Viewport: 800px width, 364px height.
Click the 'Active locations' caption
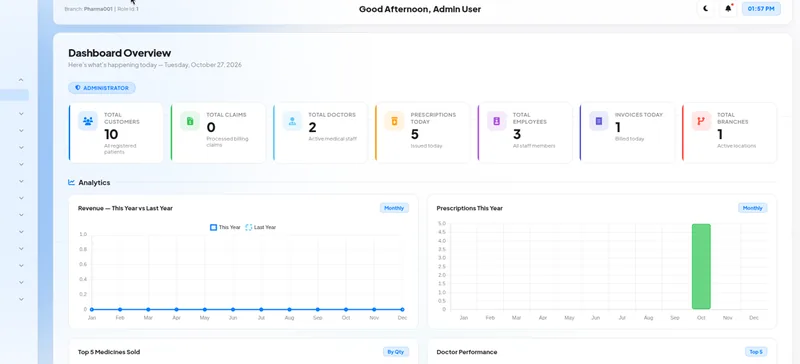(736, 146)
